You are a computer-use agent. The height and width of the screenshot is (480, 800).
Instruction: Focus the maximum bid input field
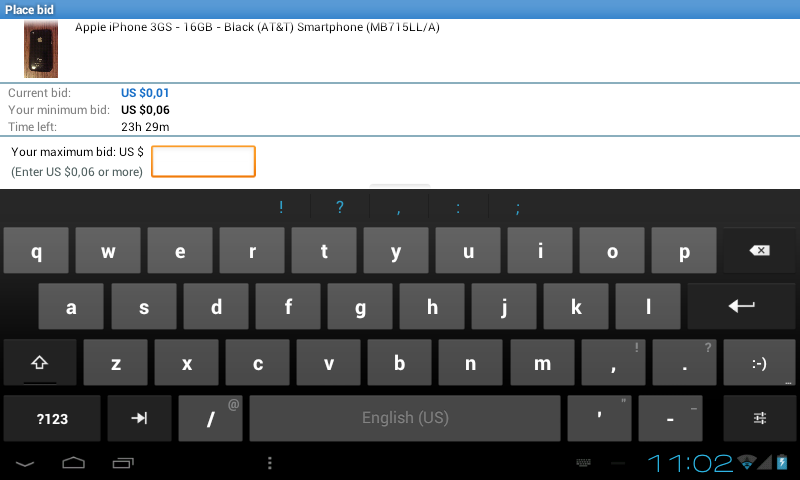(203, 162)
